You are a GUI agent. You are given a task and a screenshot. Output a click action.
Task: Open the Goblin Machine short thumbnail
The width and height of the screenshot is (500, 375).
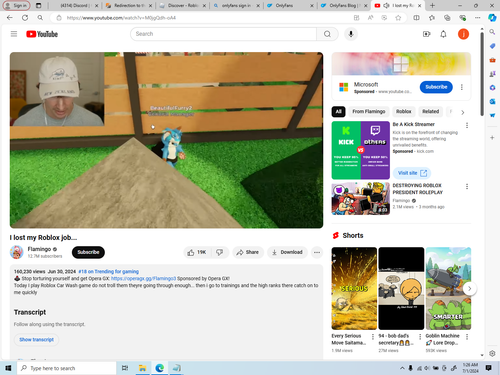[x=448, y=289]
